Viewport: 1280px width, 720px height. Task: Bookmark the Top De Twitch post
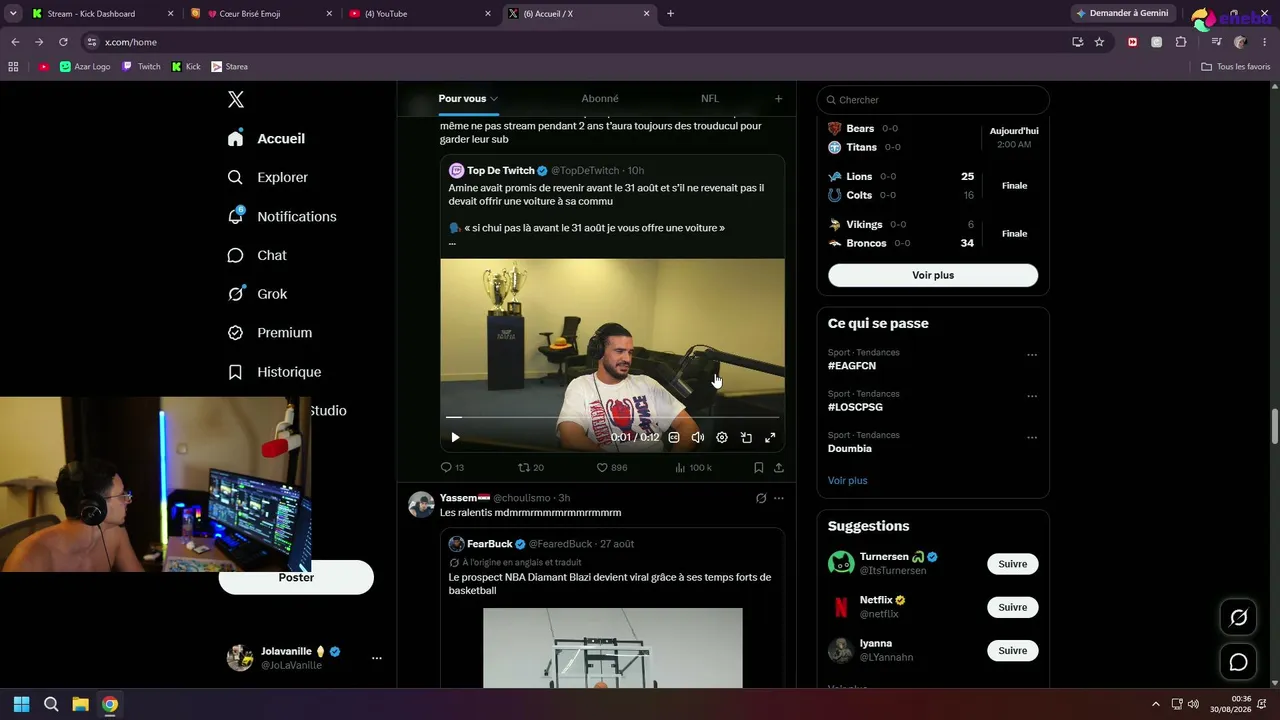pyautogui.click(x=759, y=467)
